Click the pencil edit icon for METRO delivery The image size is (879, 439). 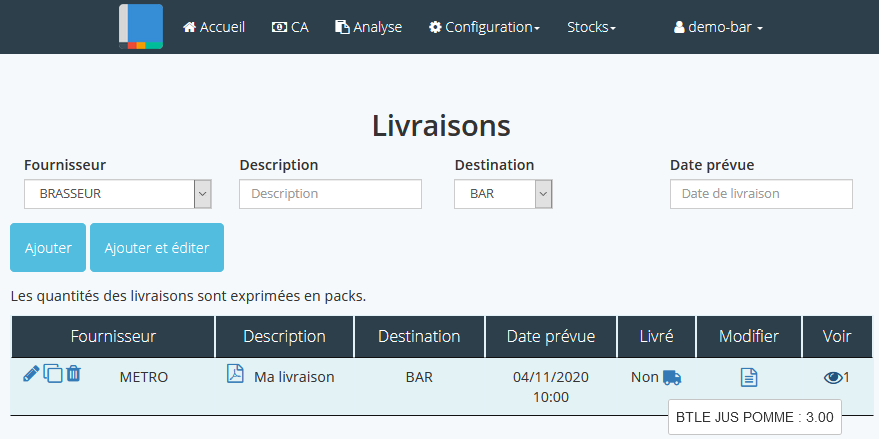tap(31, 374)
